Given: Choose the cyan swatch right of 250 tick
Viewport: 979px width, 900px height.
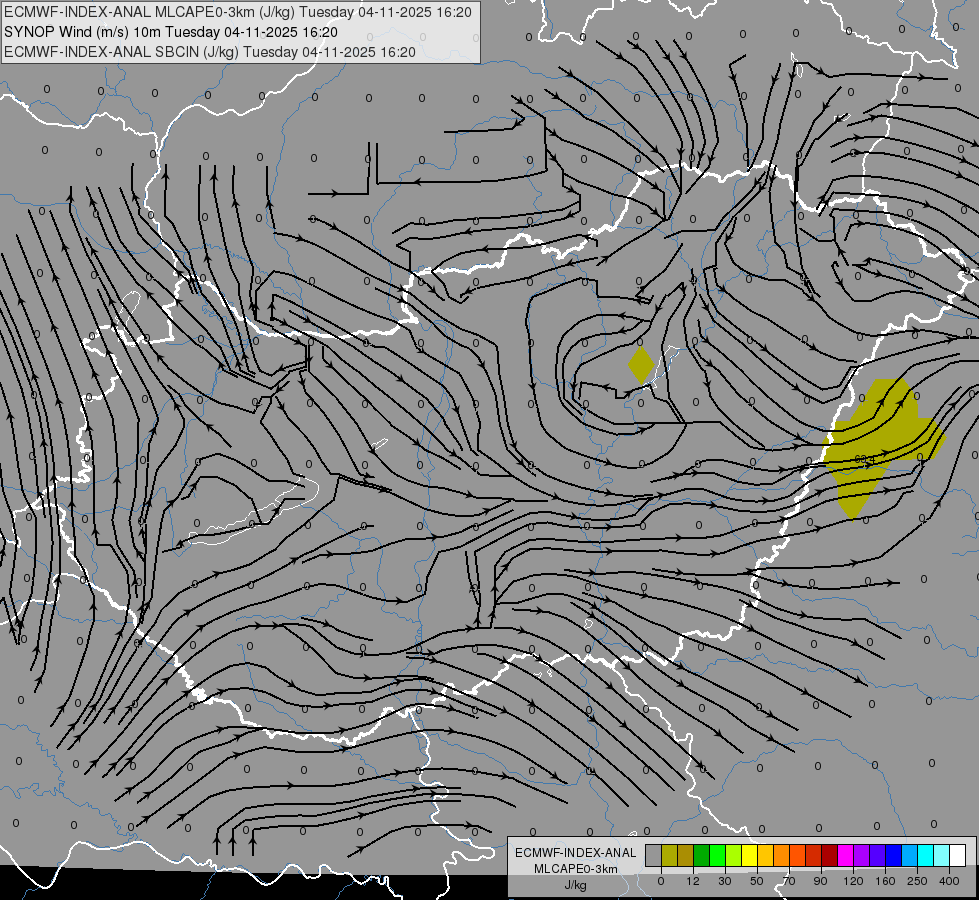Looking at the screenshot, I should tap(925, 855).
